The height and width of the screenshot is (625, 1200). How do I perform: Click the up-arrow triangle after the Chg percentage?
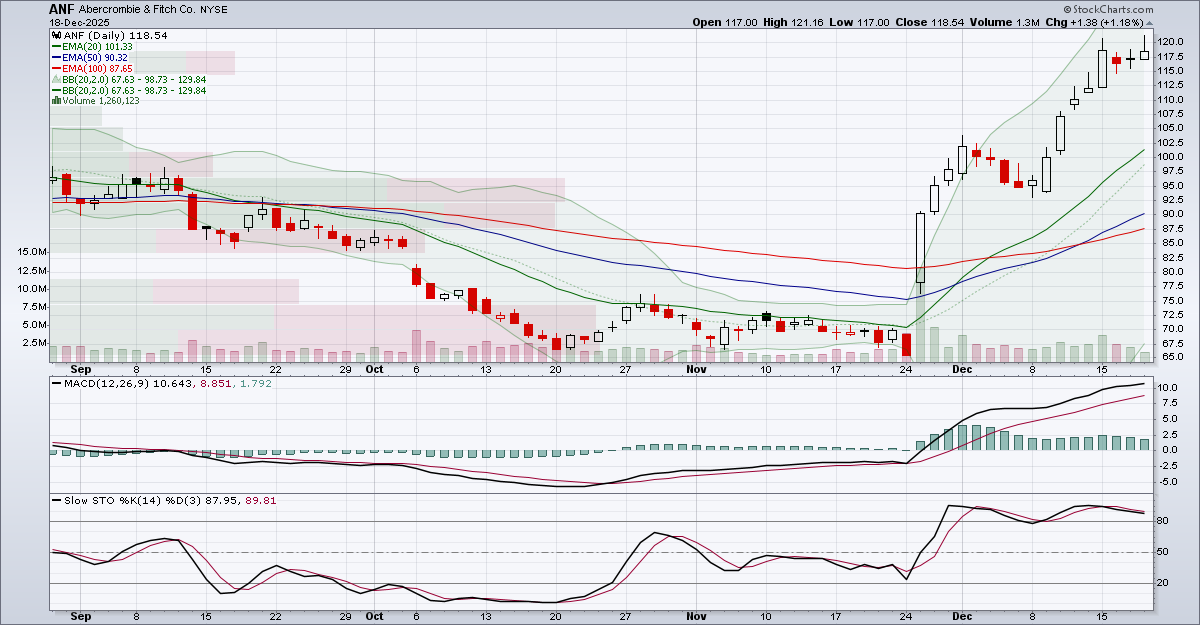[1149, 22]
